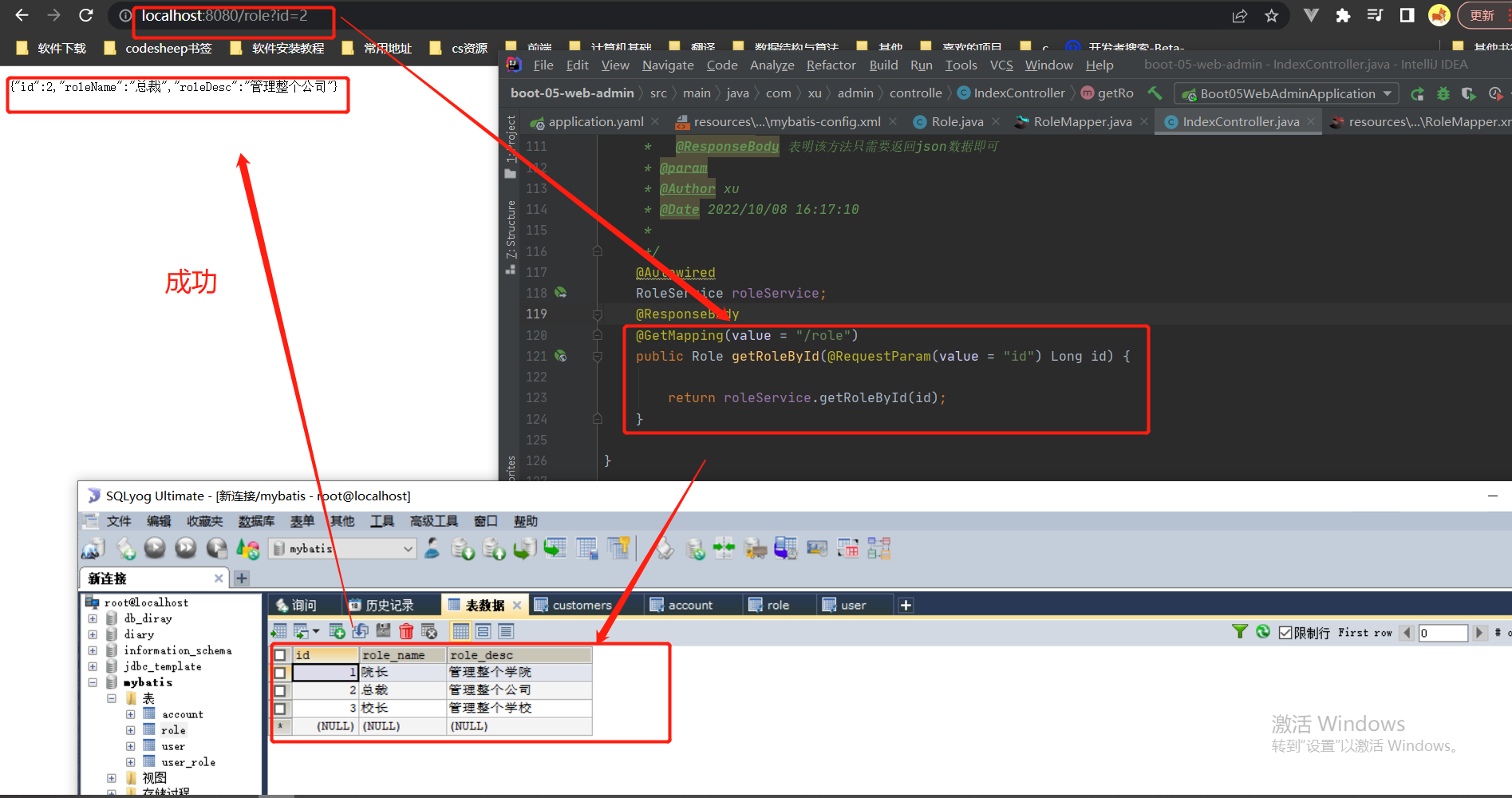1512x798 pixels.
Task: Click SQLyog execute all queries icon
Action: tap(185, 548)
